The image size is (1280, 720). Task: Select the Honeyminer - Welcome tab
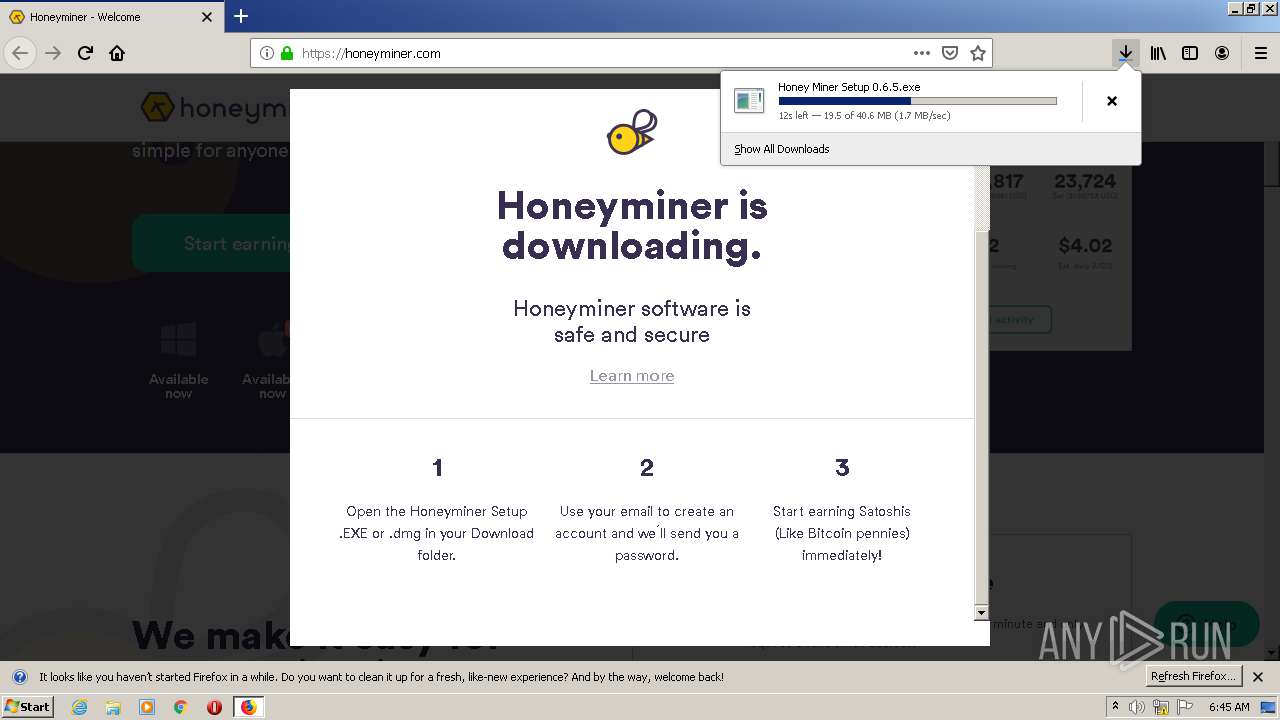pos(112,17)
